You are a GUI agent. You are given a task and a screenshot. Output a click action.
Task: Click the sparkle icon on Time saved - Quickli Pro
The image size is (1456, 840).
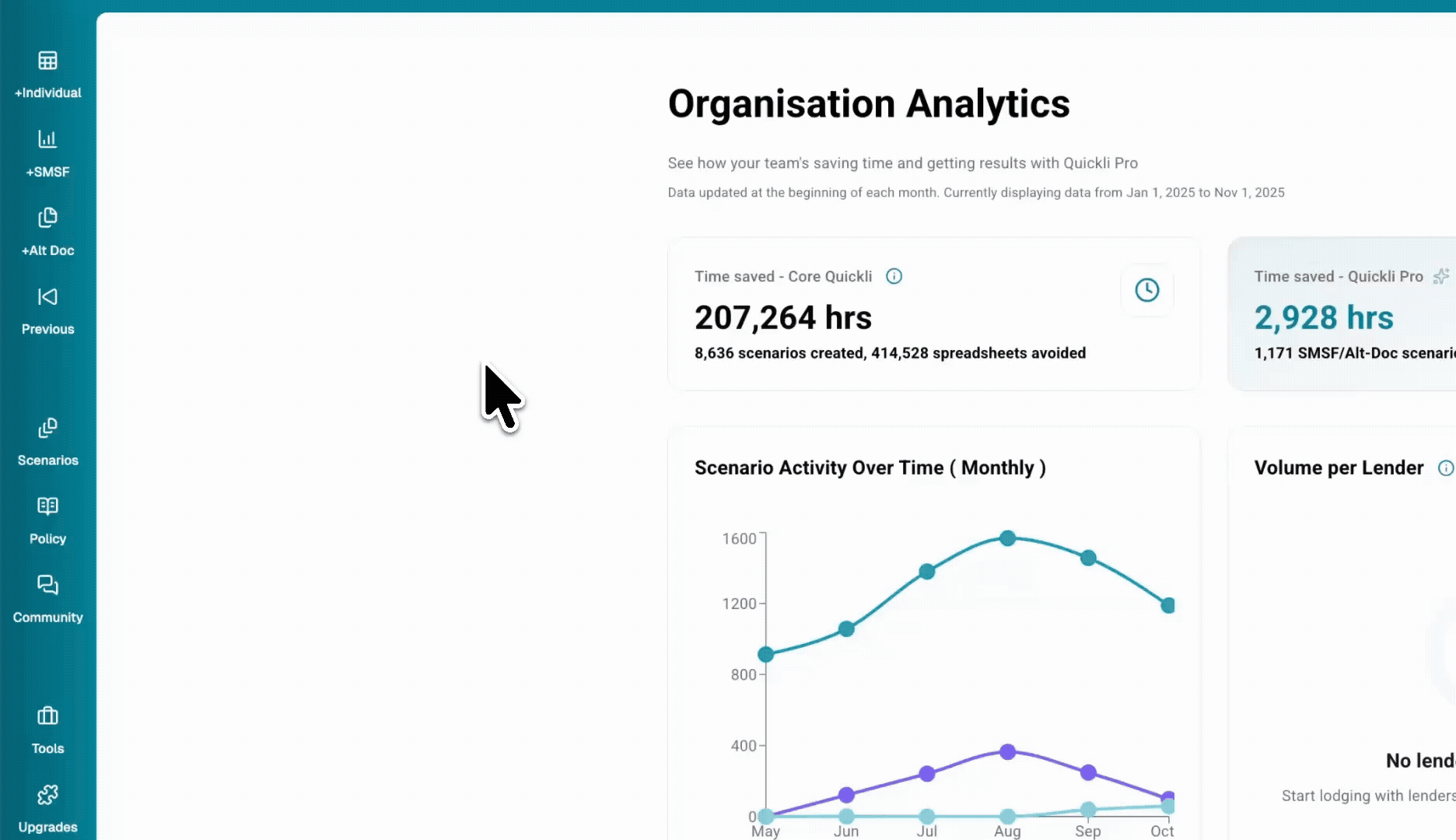1441,276
